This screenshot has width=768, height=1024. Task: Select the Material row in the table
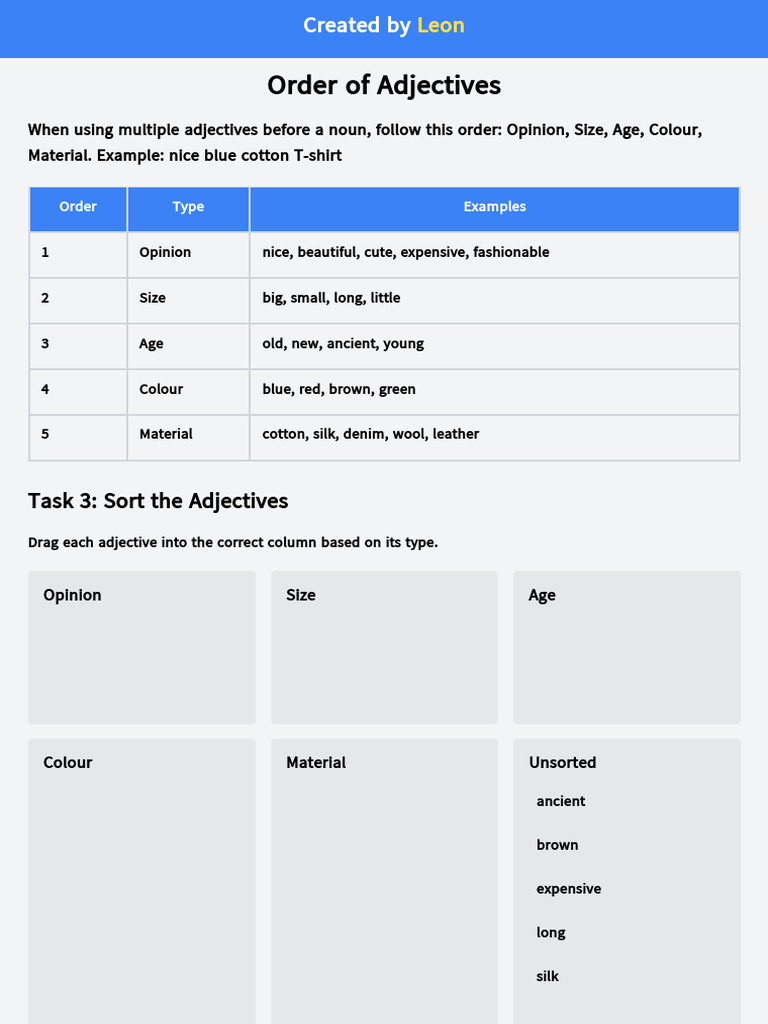coord(384,434)
